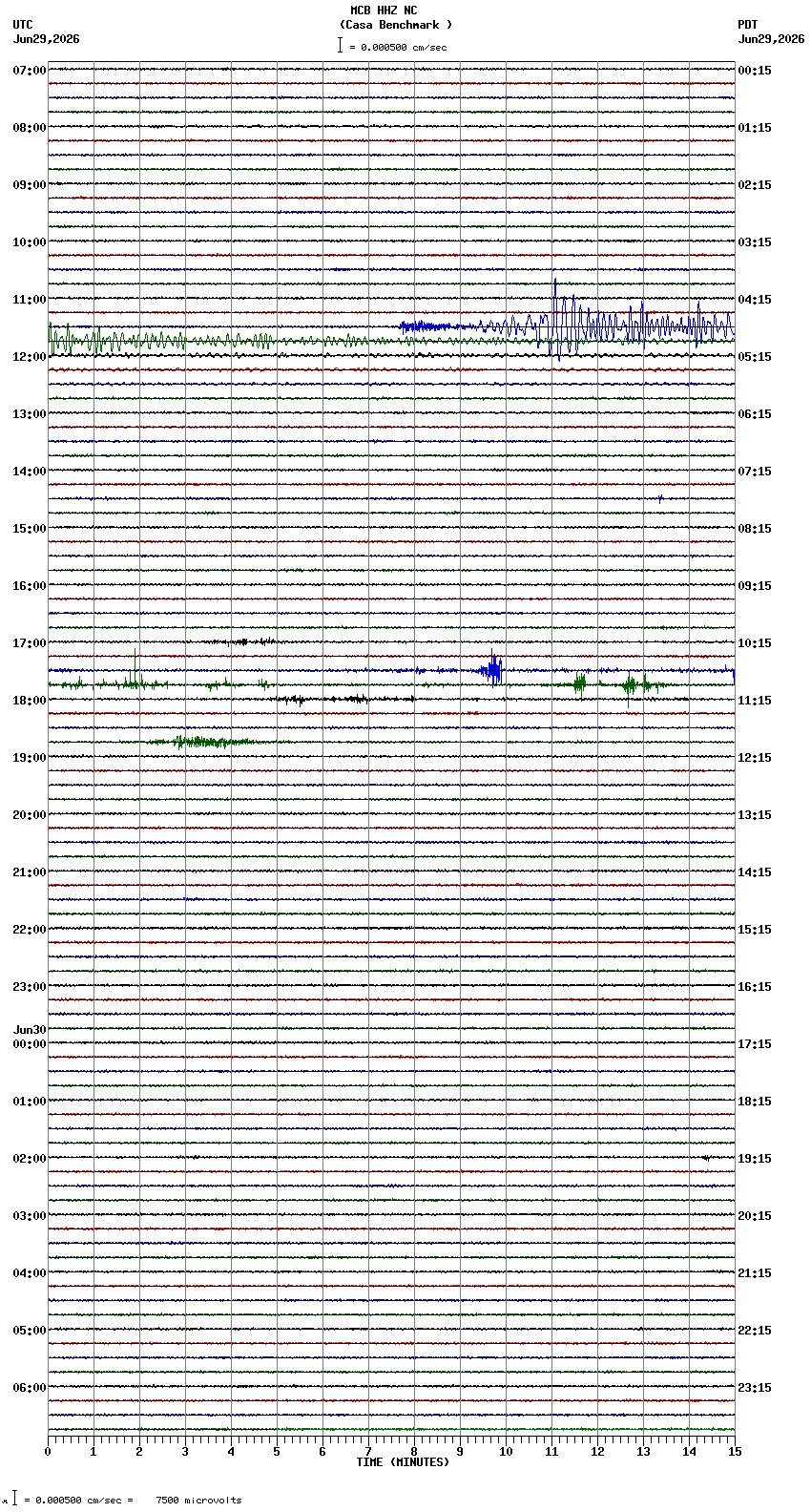Screen dimensions: 811x1512
Task: Click the footer scale '= 0.000500 cm/sec = 7500 microvolts'
Action: 133,1501
